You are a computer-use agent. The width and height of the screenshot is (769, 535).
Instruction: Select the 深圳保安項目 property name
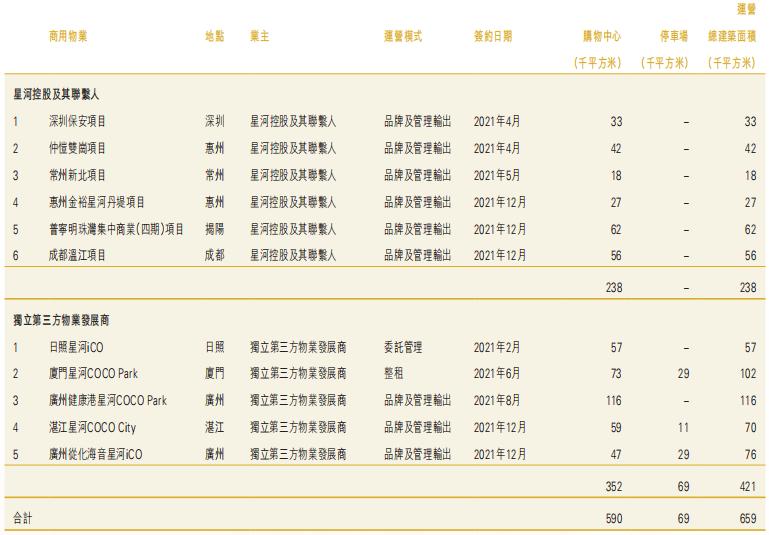77,121
